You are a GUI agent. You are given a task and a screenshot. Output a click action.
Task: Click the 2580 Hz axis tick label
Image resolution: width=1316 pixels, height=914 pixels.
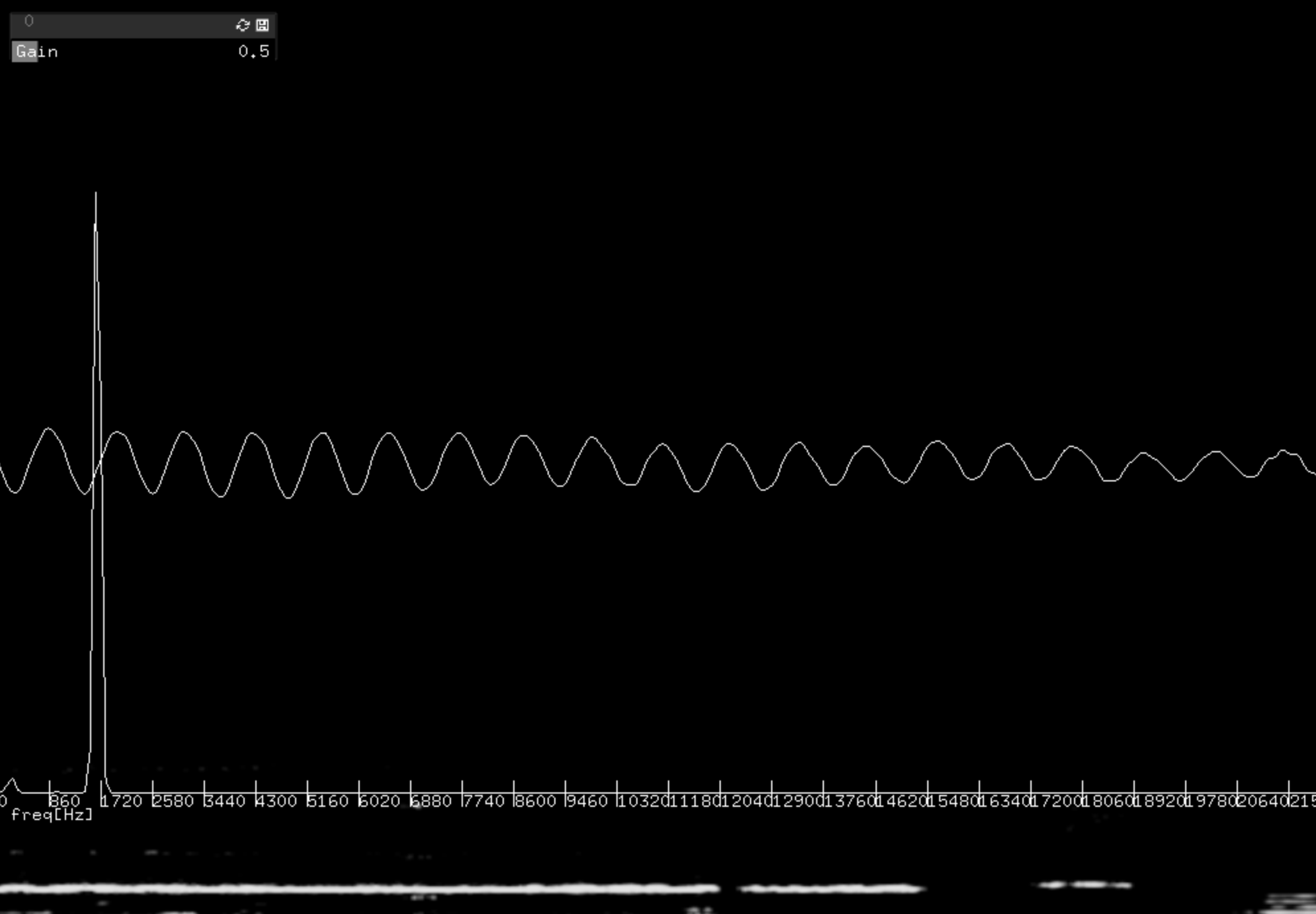click(173, 802)
